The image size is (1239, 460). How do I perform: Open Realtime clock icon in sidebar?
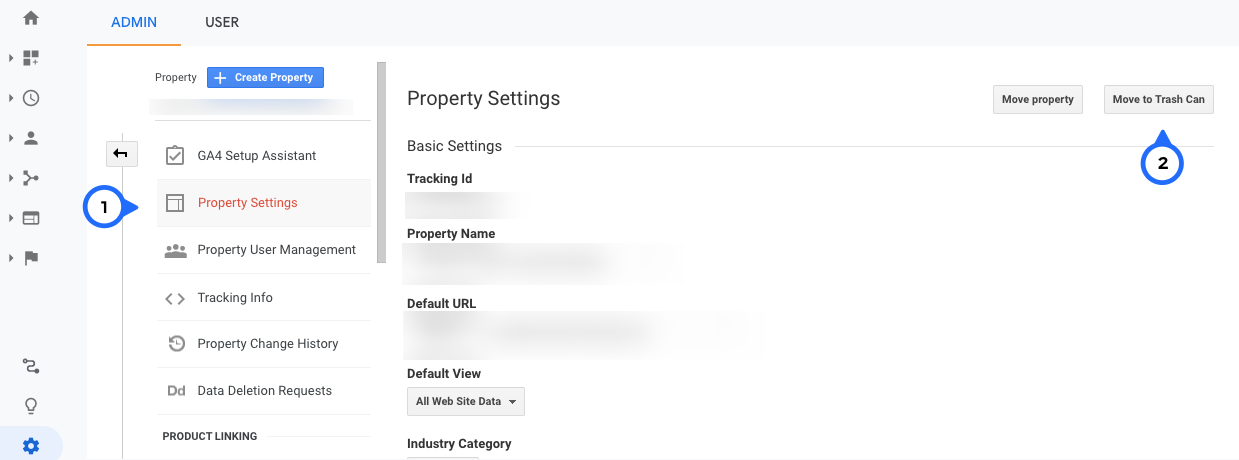(x=30, y=98)
